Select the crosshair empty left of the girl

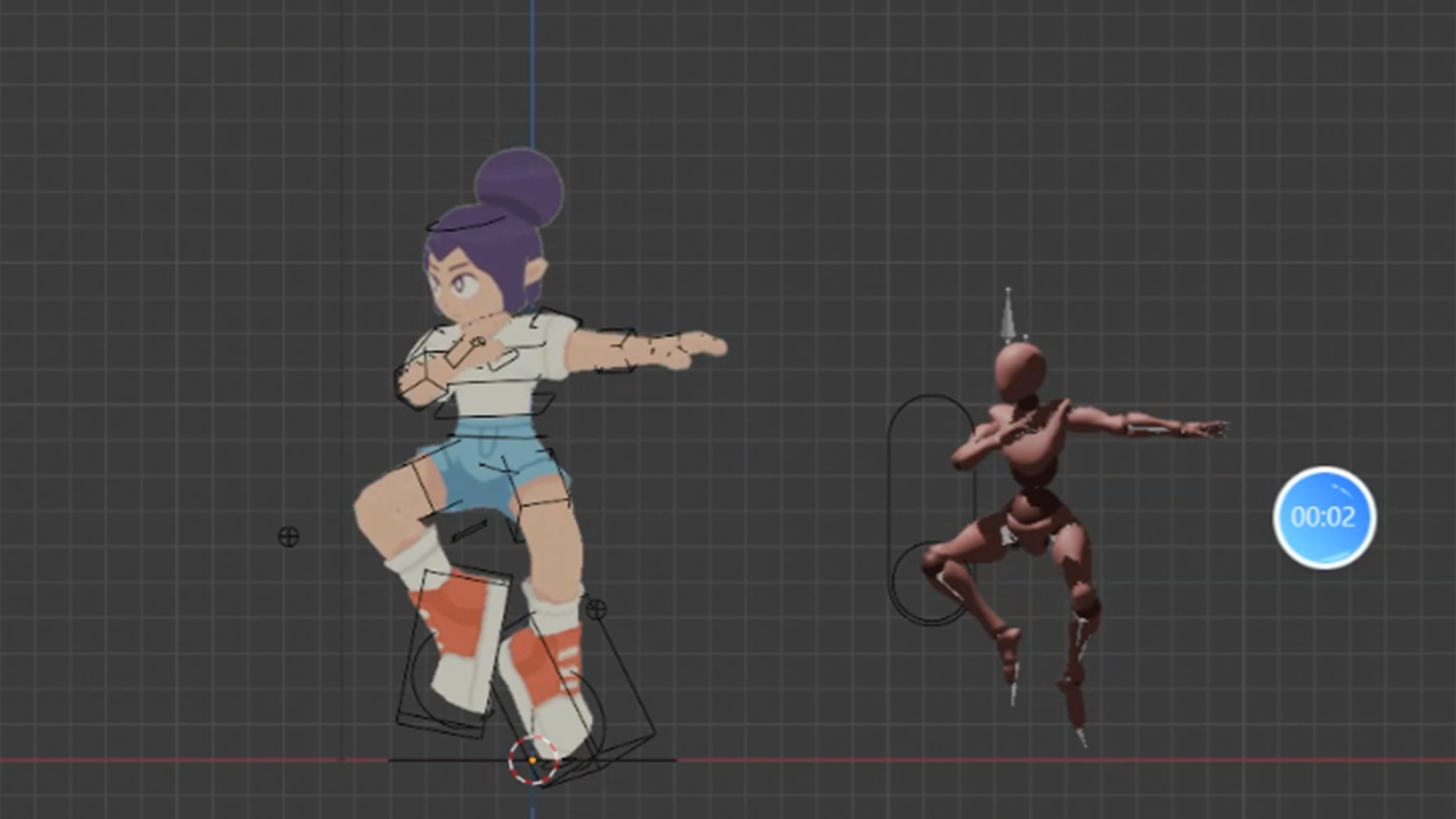tap(288, 537)
